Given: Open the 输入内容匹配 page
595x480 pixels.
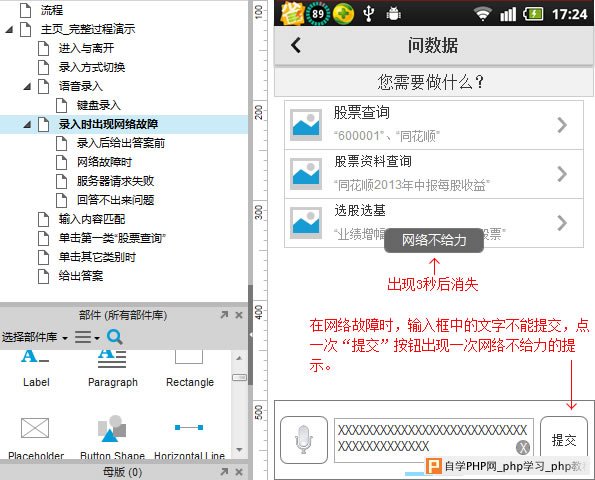Looking at the screenshot, I should tap(91, 219).
